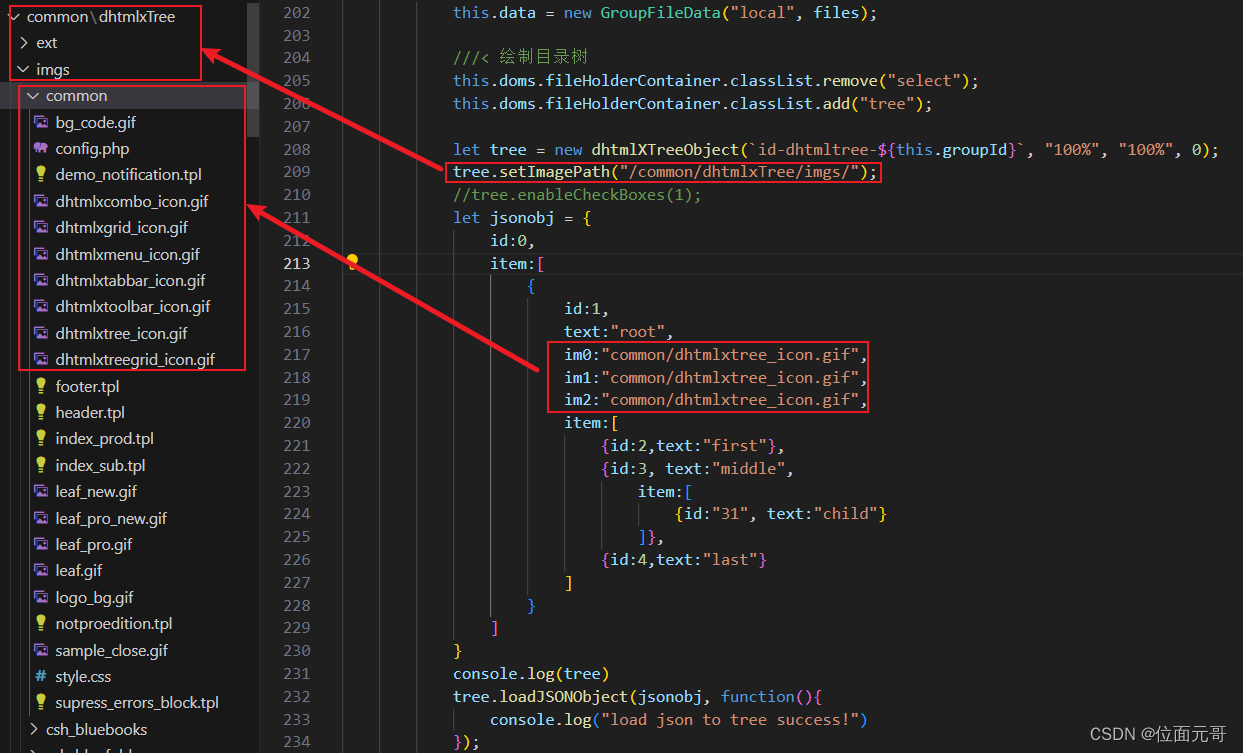Image resolution: width=1243 pixels, height=753 pixels.
Task: Click the explorer panel vertical scrollbar
Action: click(x=254, y=70)
